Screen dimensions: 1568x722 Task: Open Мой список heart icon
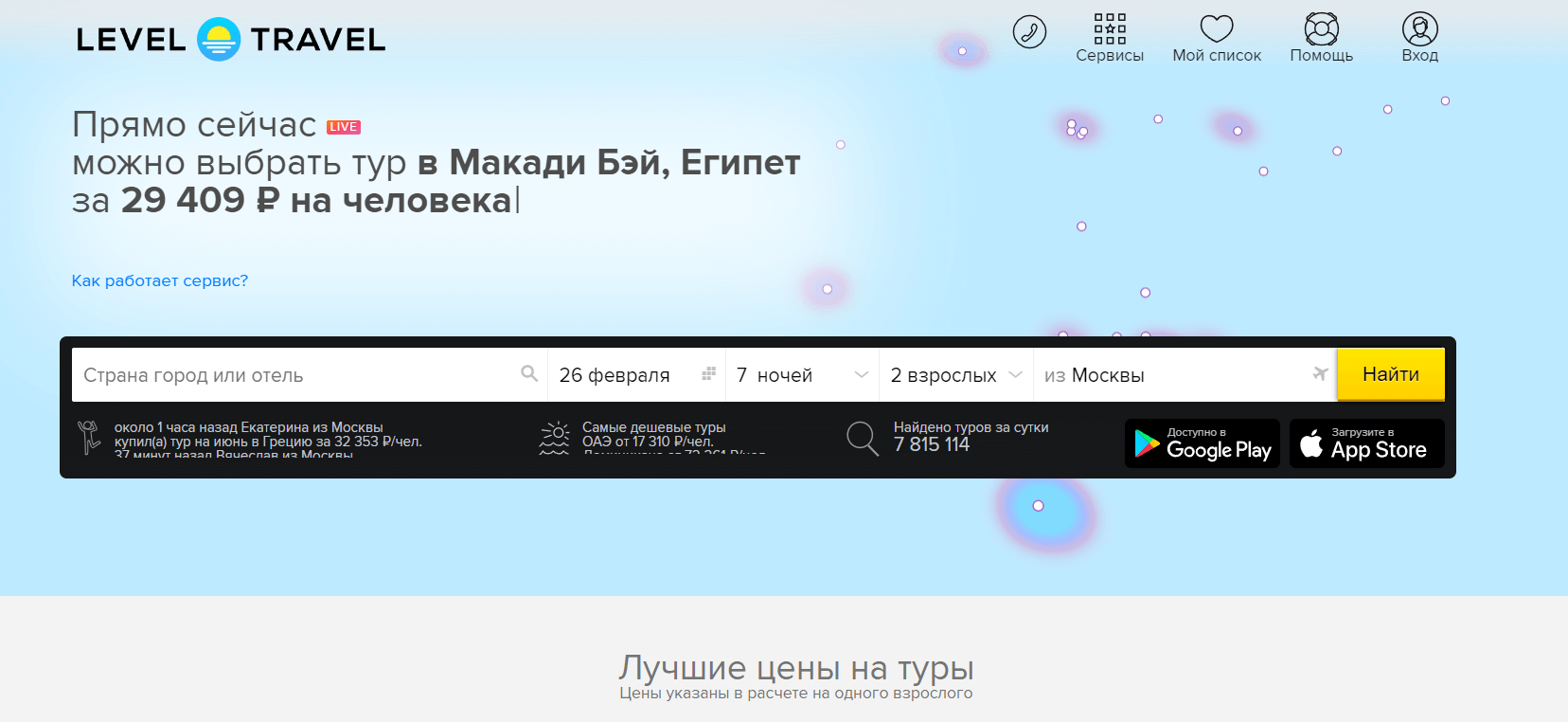tap(1216, 29)
